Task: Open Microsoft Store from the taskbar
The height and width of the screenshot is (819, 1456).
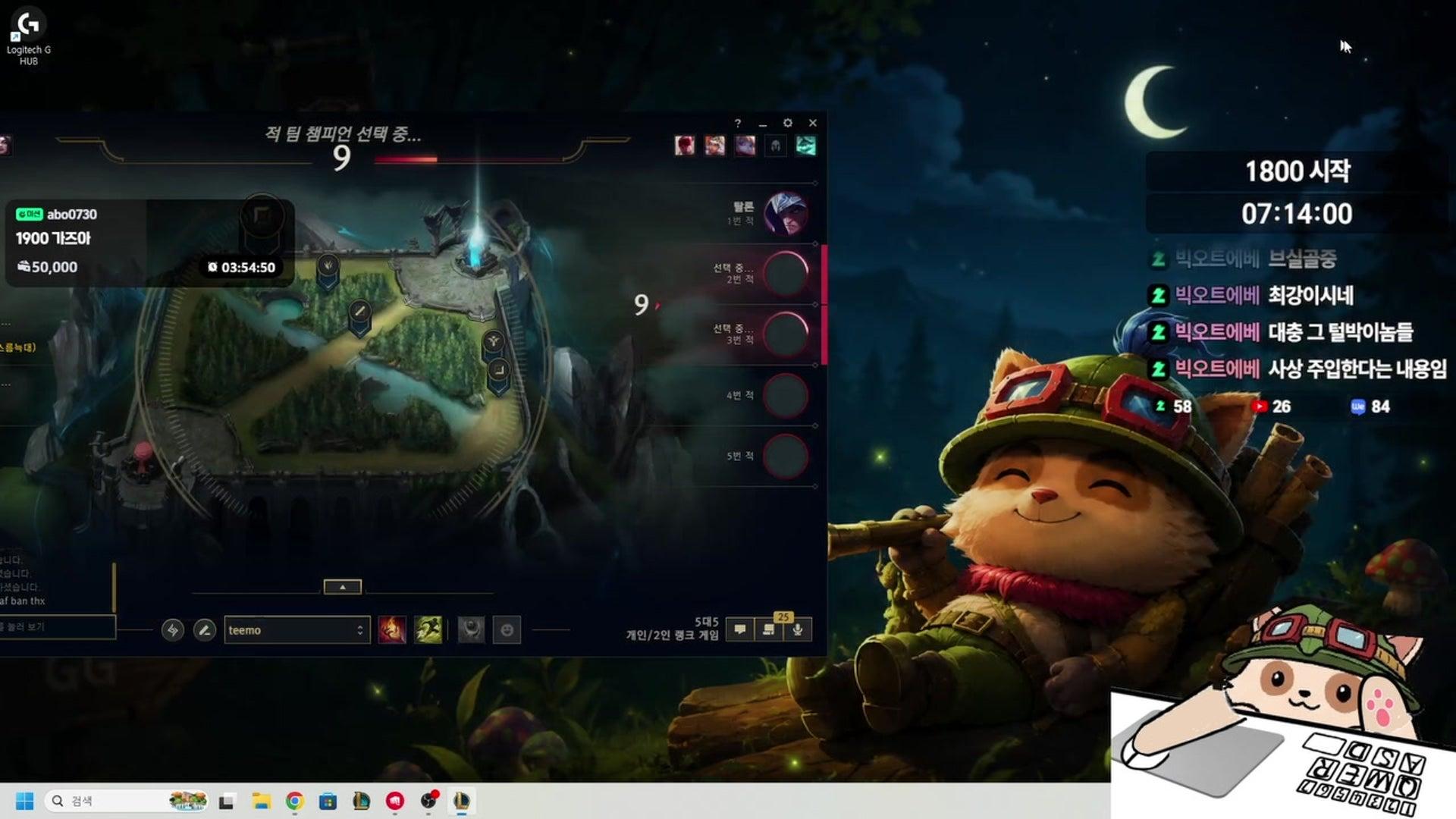Action: (x=328, y=801)
